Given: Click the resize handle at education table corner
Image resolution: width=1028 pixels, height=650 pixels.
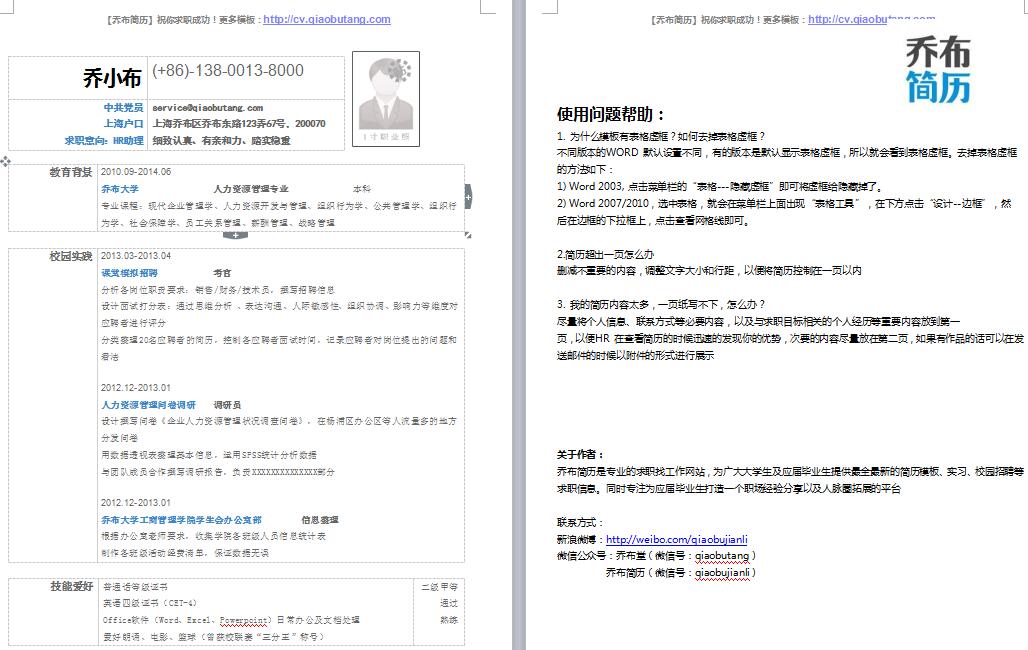Looking at the screenshot, I should tap(469, 235).
